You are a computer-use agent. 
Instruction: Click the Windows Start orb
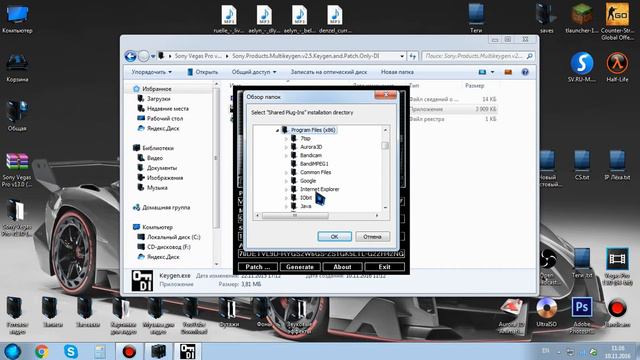[x=12, y=351]
